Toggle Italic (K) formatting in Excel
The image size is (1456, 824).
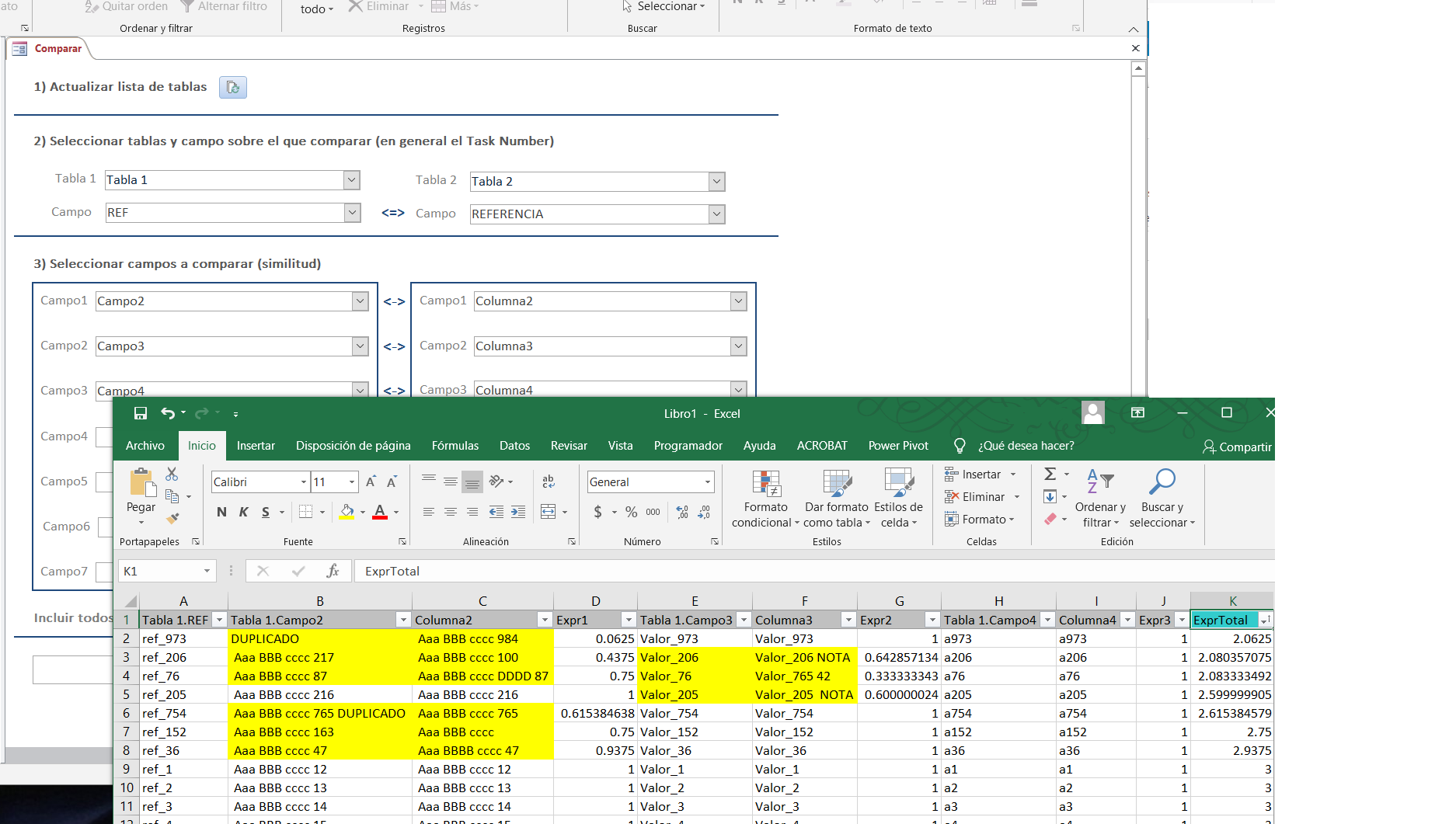point(243,512)
